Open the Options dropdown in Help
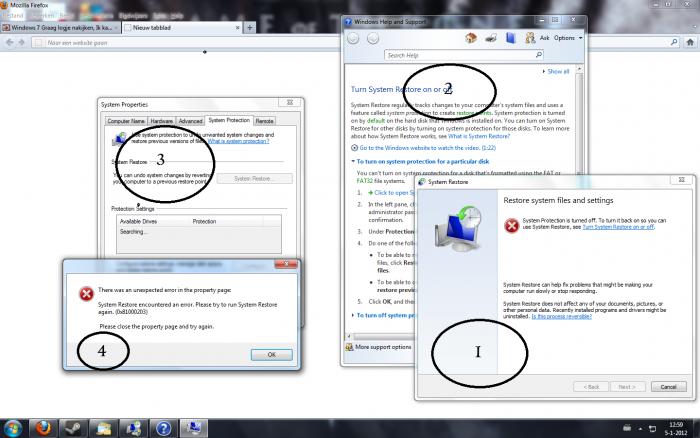The image size is (700, 438). 568,38
